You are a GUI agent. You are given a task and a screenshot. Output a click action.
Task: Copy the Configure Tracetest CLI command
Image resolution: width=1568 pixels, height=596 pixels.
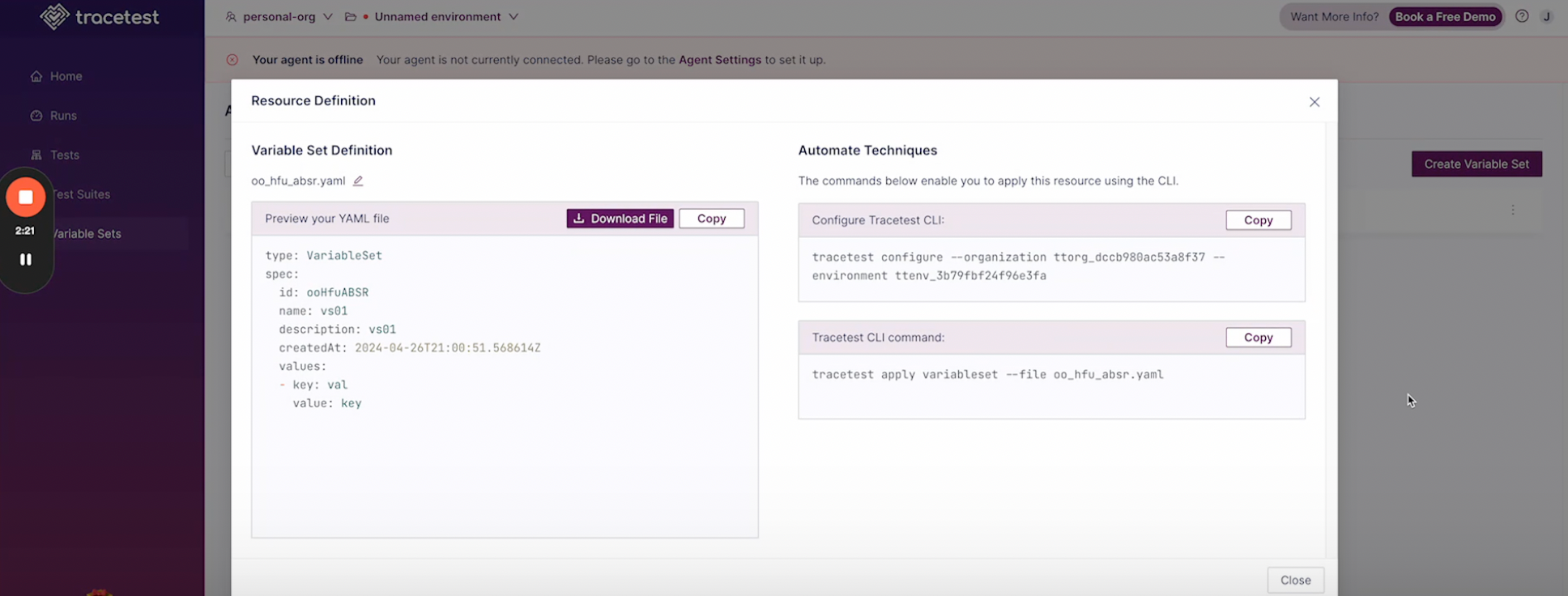click(1259, 220)
